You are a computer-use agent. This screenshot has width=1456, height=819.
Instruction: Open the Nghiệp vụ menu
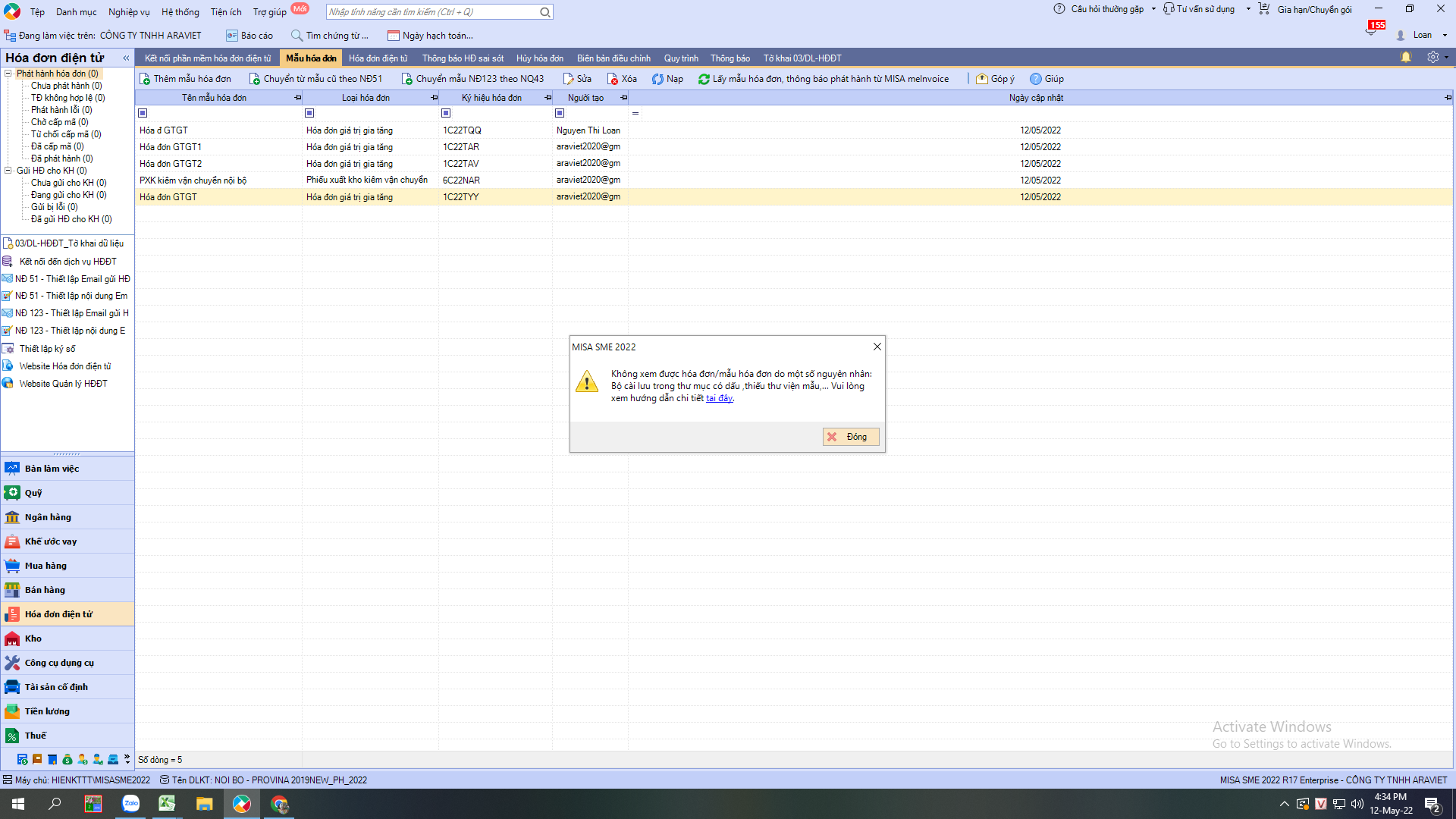click(129, 12)
